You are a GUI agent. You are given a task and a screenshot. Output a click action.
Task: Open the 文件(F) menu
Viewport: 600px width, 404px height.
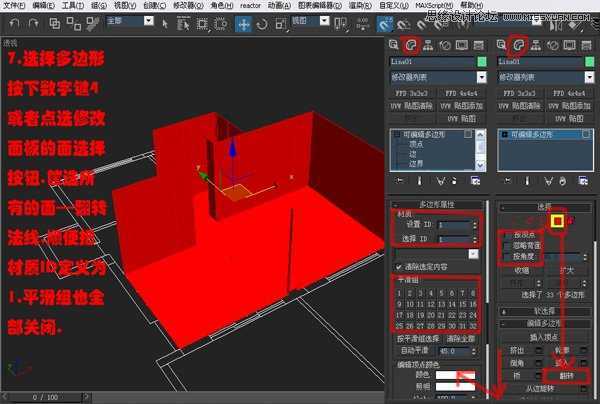[14, 5]
